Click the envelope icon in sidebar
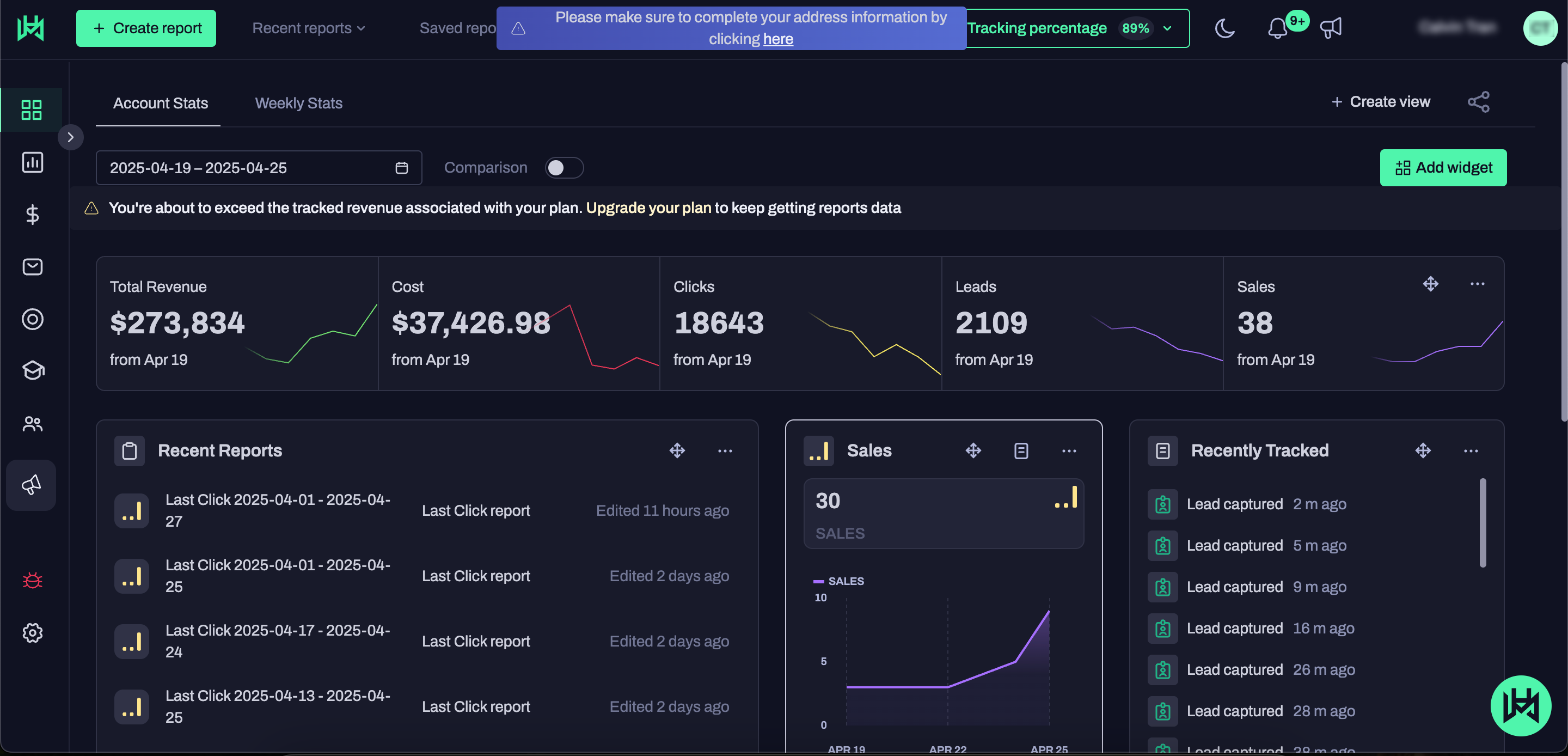The image size is (1568, 756). (x=32, y=267)
